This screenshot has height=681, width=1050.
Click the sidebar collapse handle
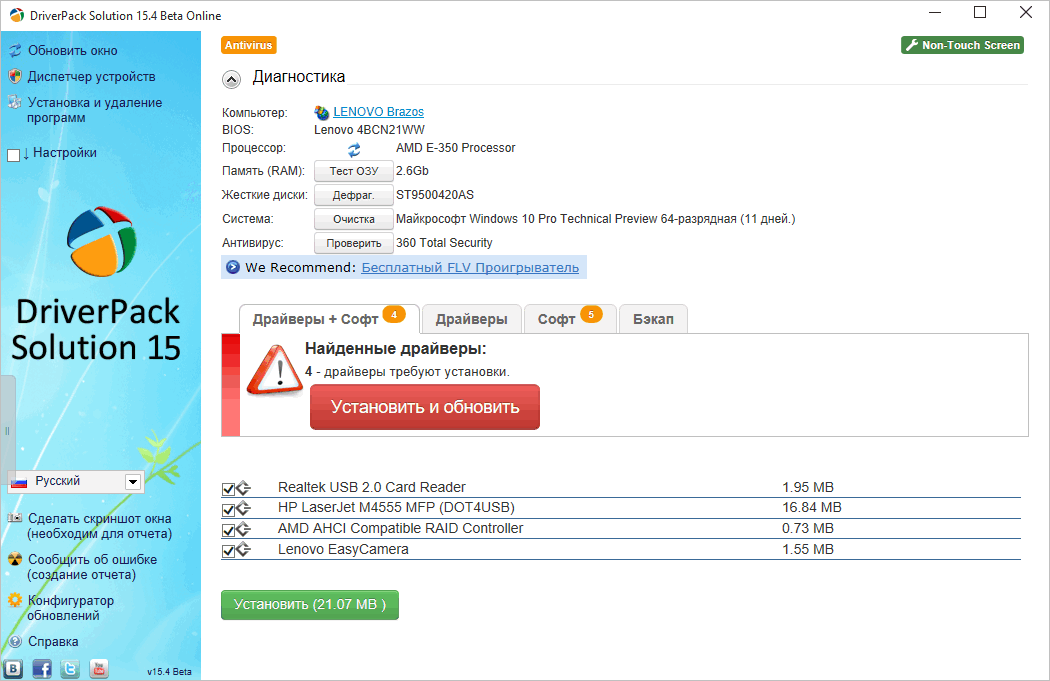tap(7, 431)
